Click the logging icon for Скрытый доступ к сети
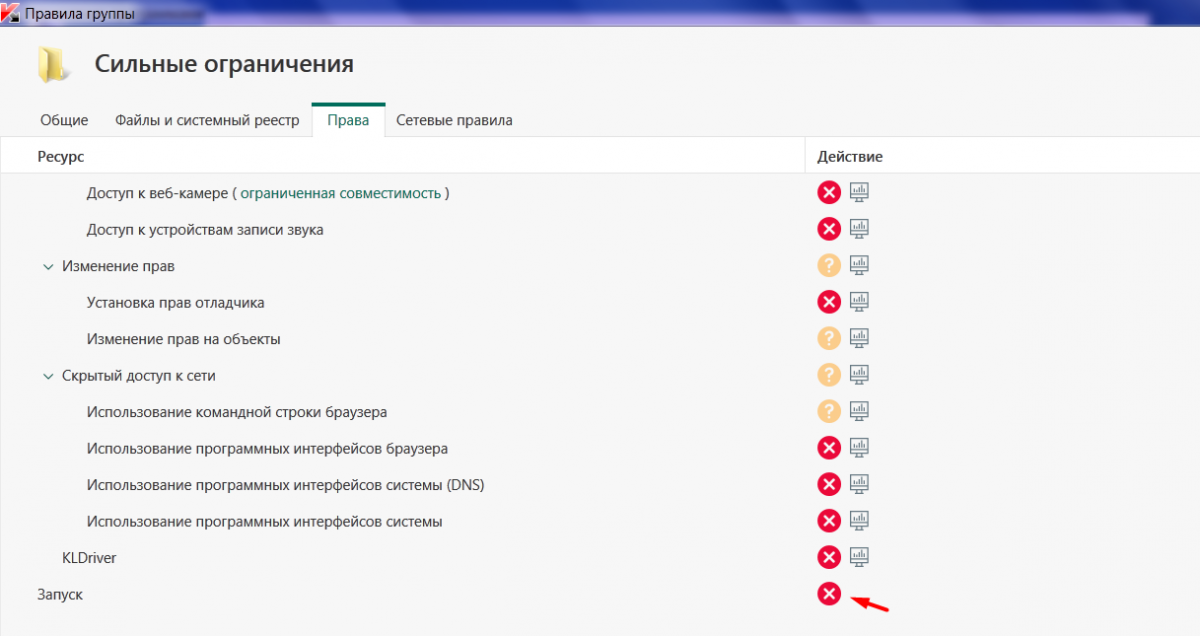This screenshot has height=636, width=1200. point(859,374)
